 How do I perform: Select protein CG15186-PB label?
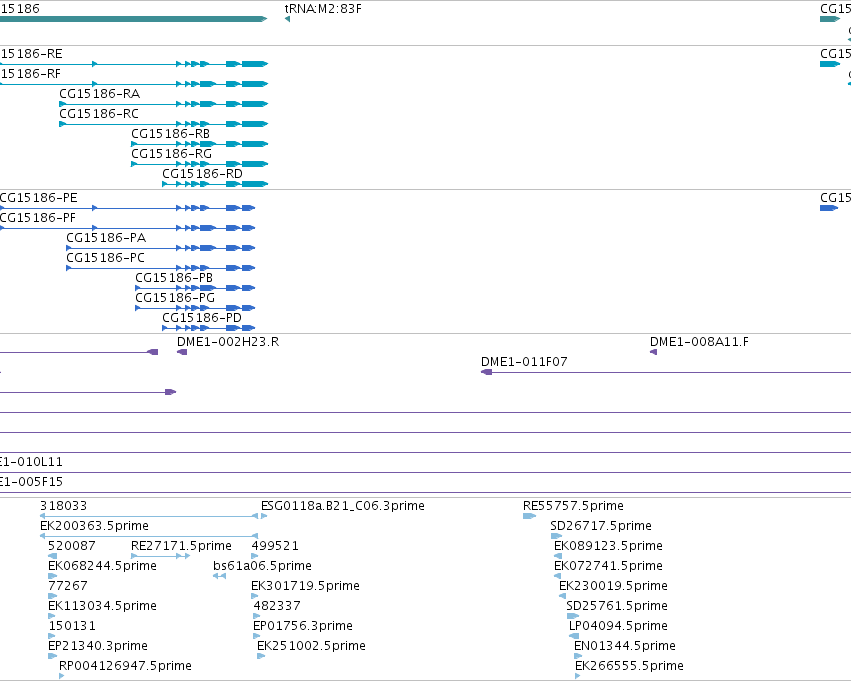174,278
